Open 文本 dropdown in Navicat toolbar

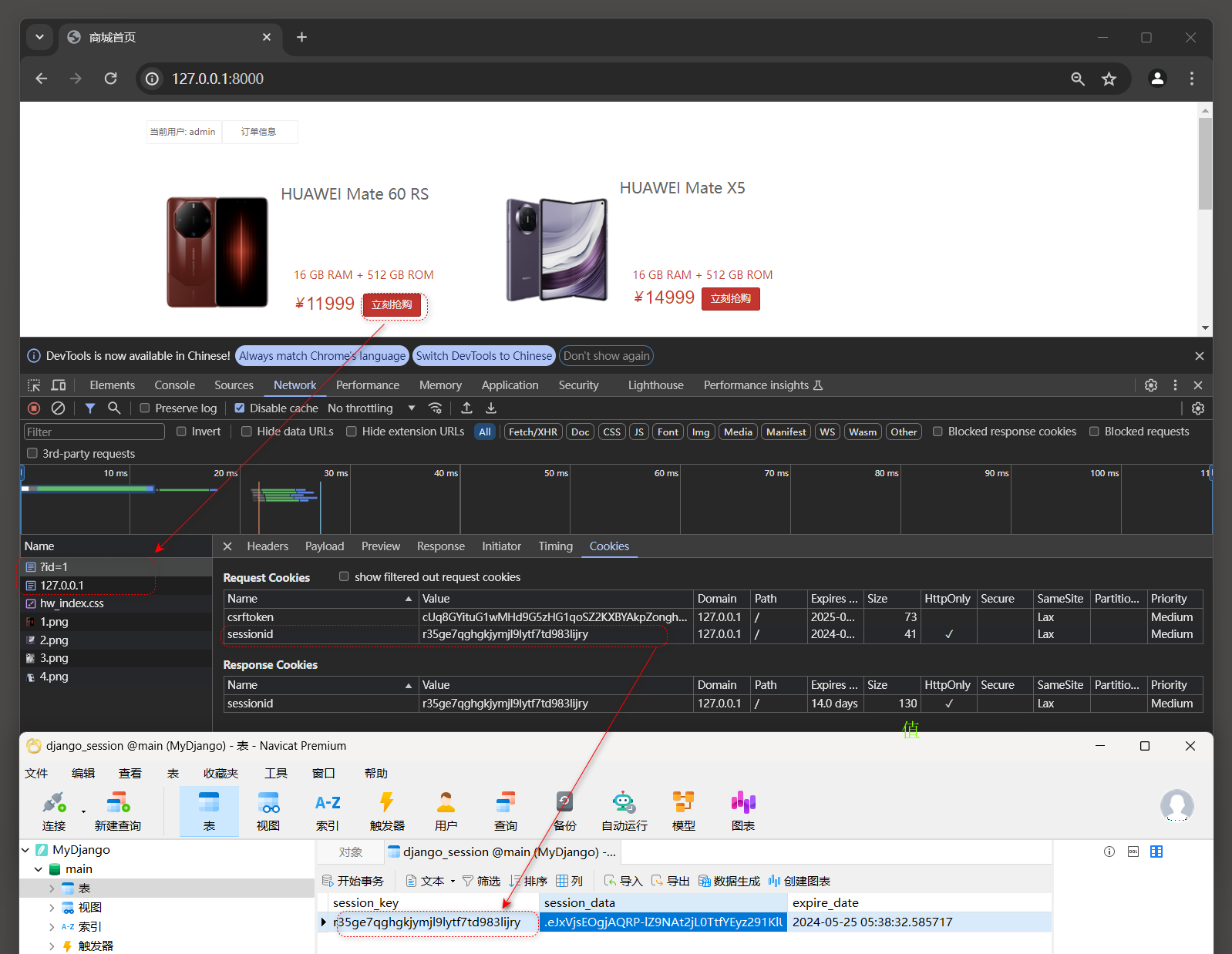pyautogui.click(x=431, y=881)
